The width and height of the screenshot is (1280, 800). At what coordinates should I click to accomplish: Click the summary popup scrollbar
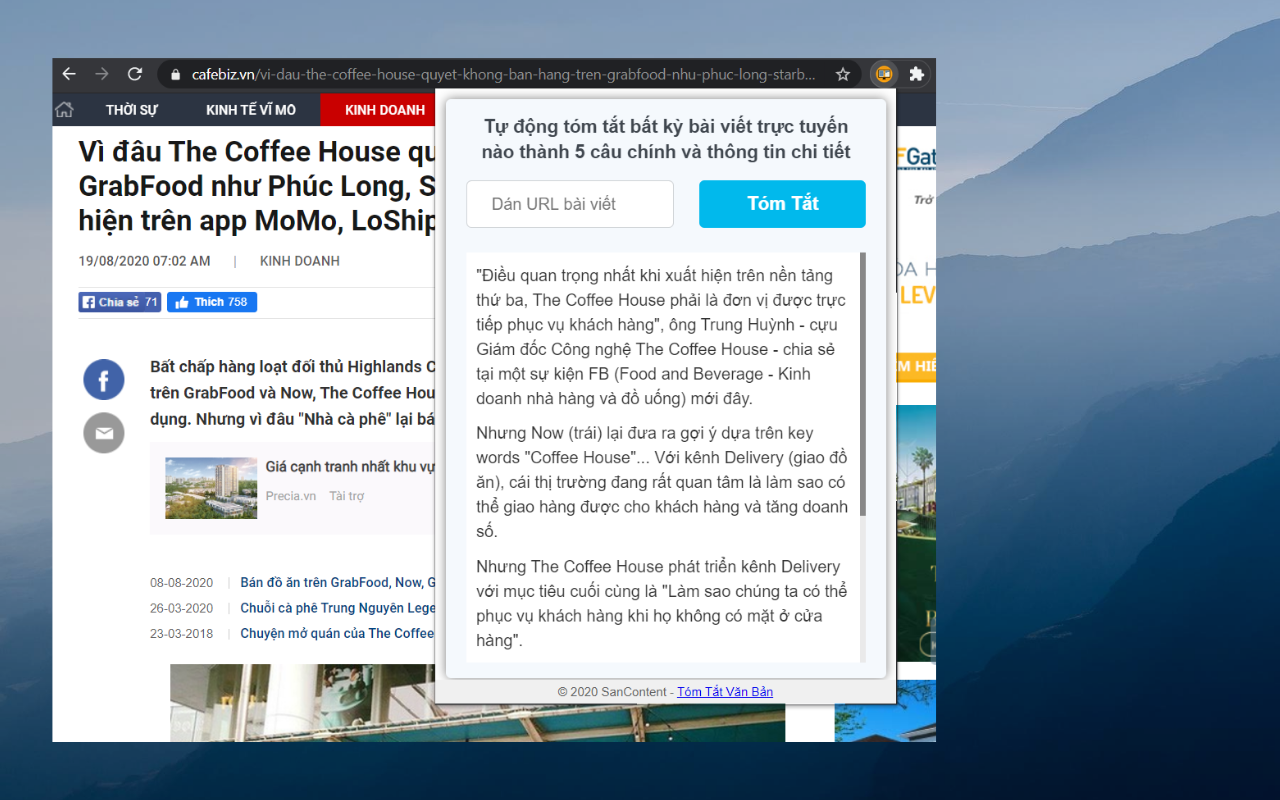point(863,385)
